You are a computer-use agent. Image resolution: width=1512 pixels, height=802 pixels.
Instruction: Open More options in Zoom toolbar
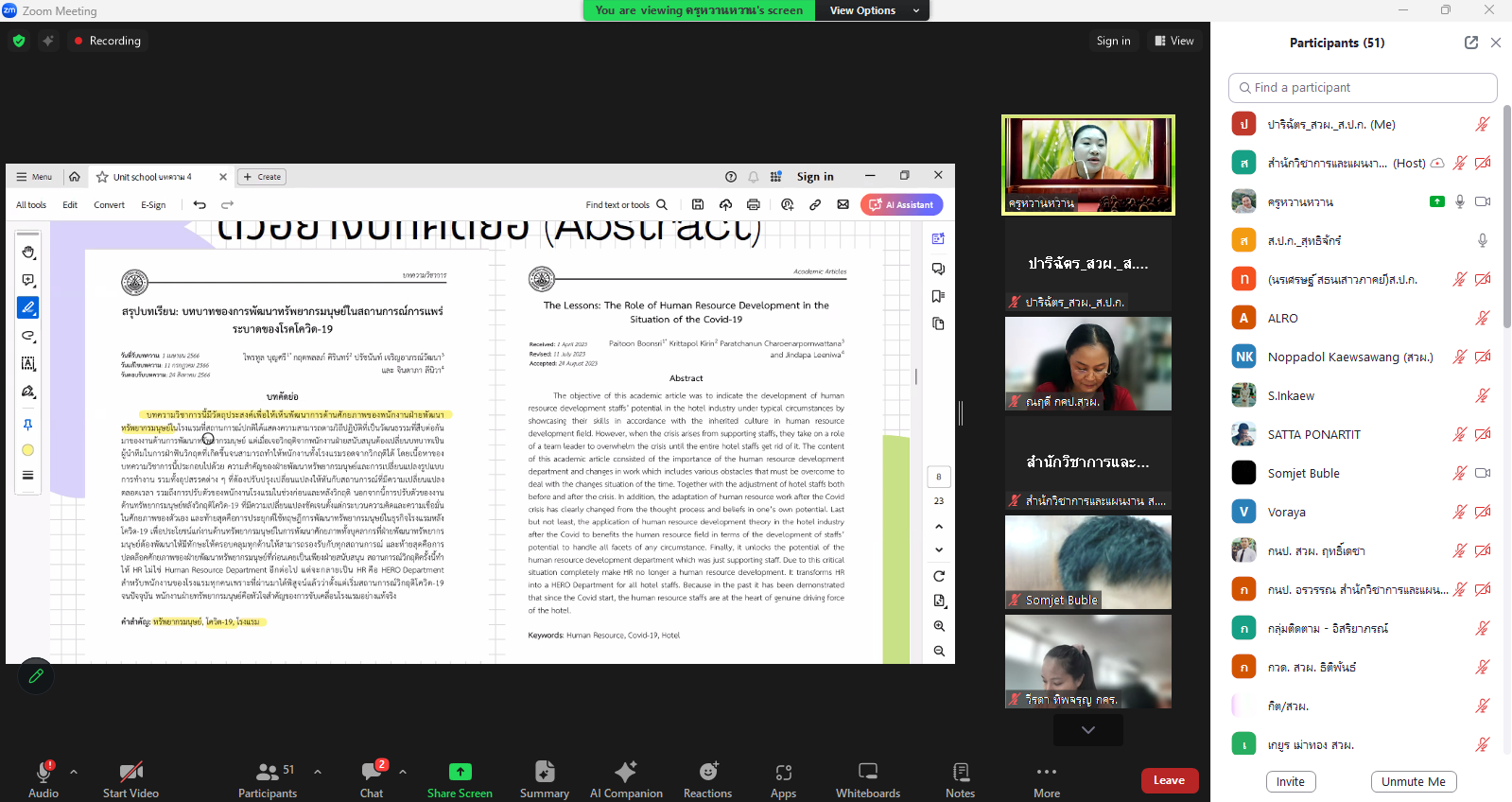pyautogui.click(x=1047, y=779)
